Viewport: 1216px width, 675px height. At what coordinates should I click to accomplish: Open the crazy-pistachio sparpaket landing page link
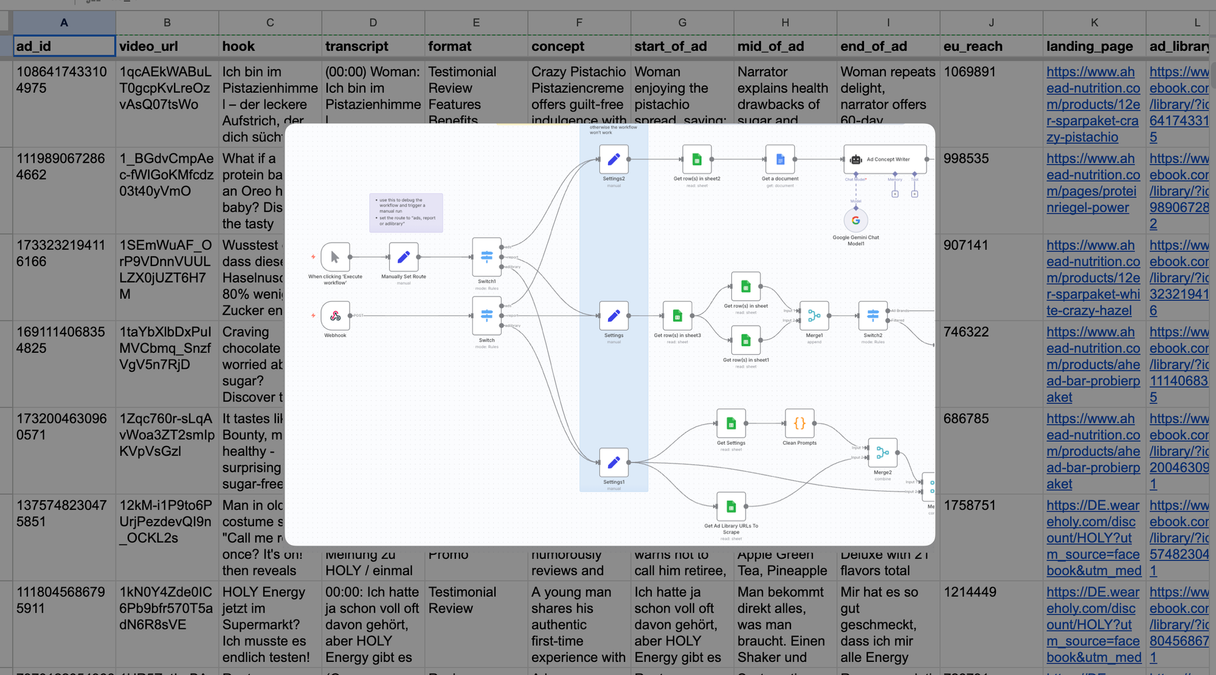click(1093, 104)
